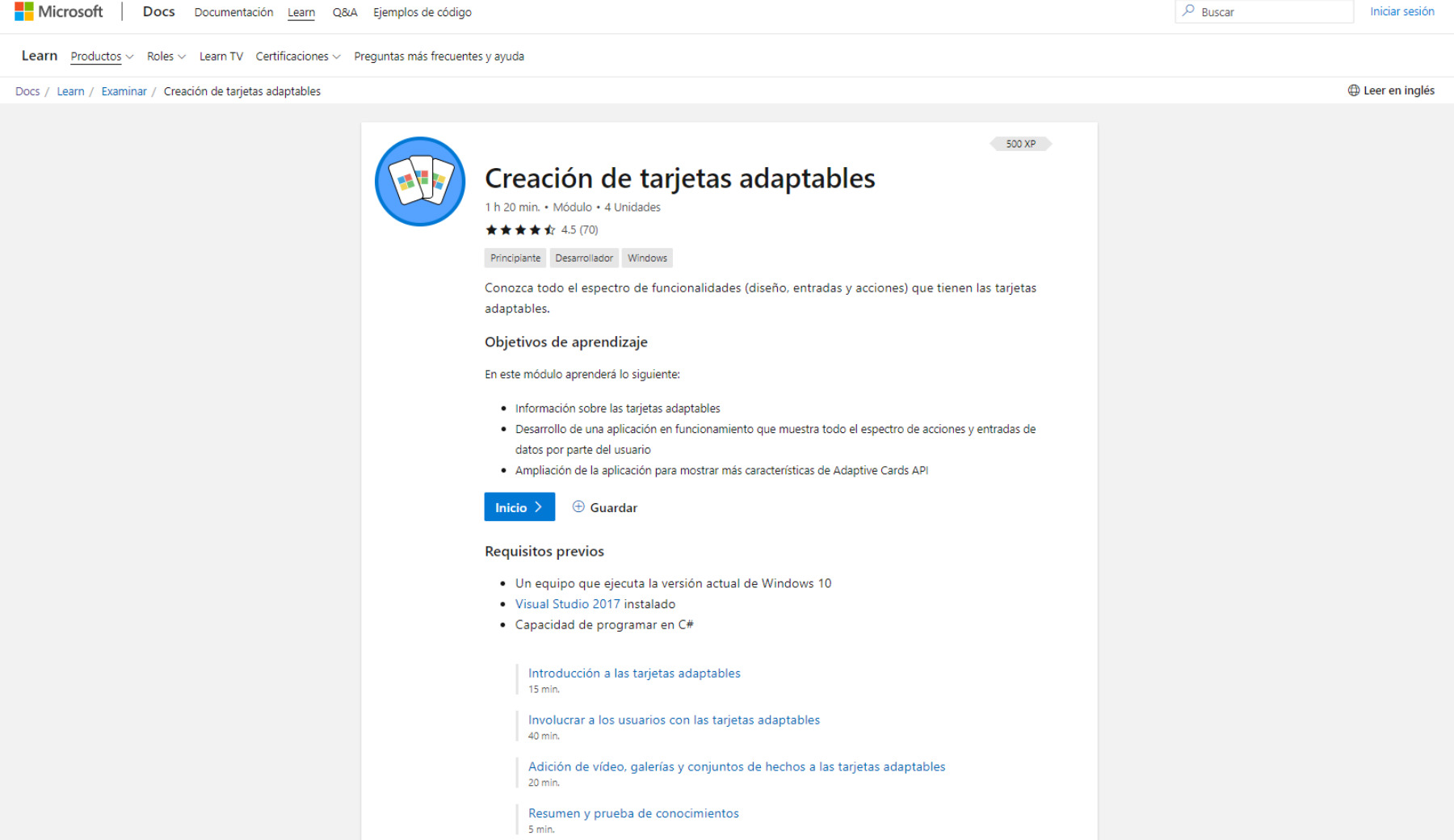Click Iniciar sesión

tap(1402, 11)
